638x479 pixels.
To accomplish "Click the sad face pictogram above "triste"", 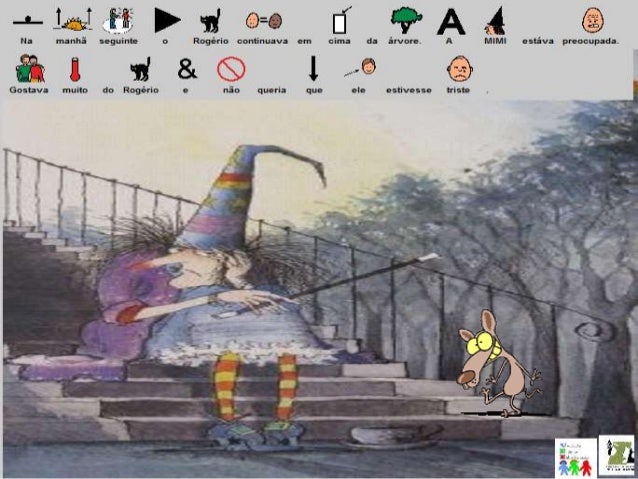I will tap(459, 69).
